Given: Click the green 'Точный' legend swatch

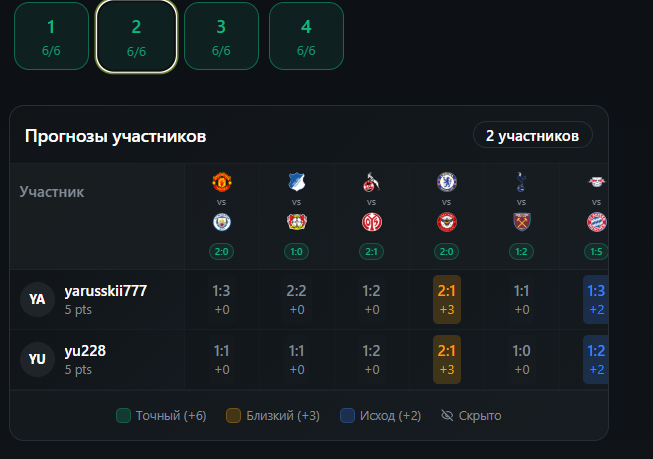Looking at the screenshot, I should pos(124,415).
